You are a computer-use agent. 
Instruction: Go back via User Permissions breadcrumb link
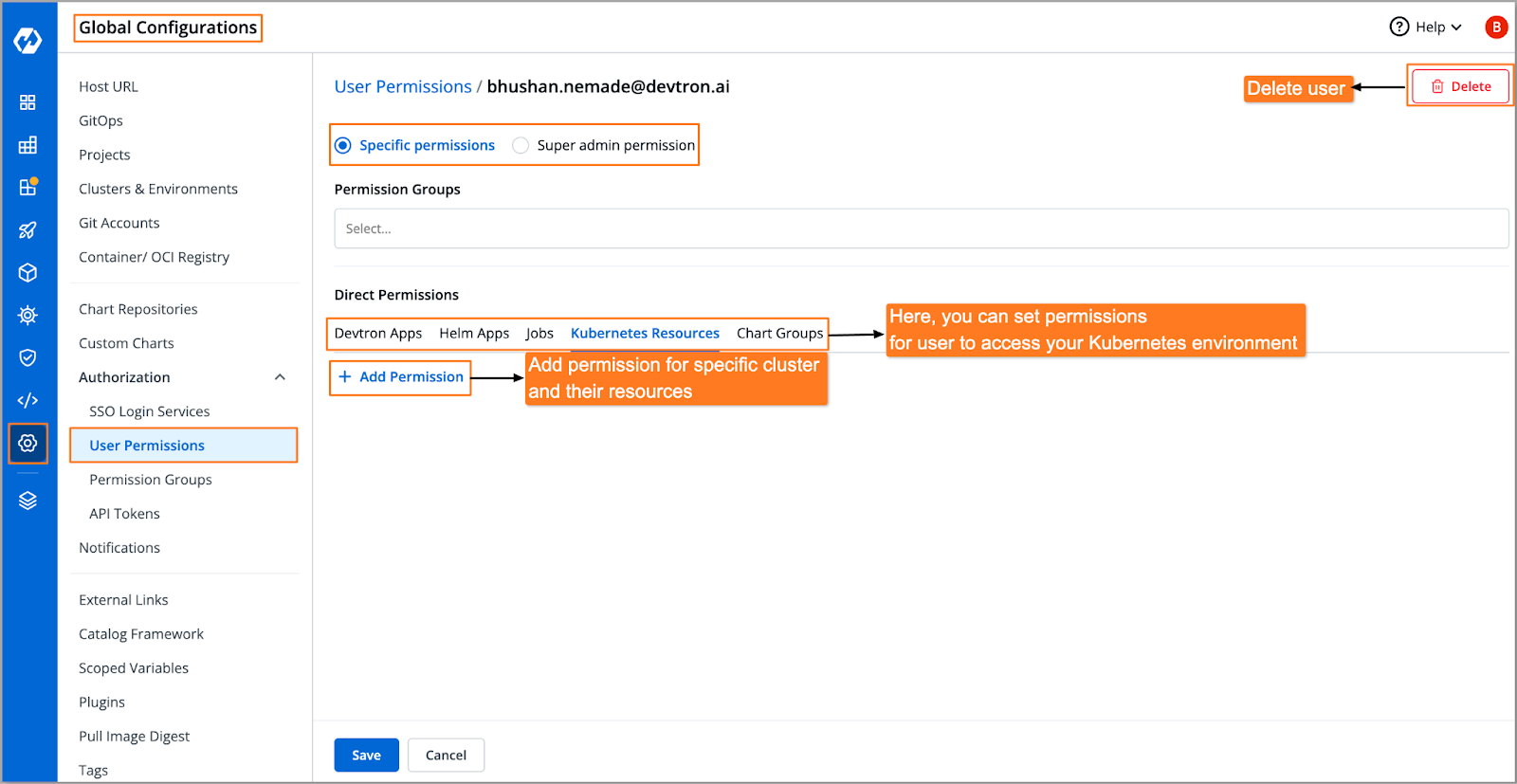403,86
